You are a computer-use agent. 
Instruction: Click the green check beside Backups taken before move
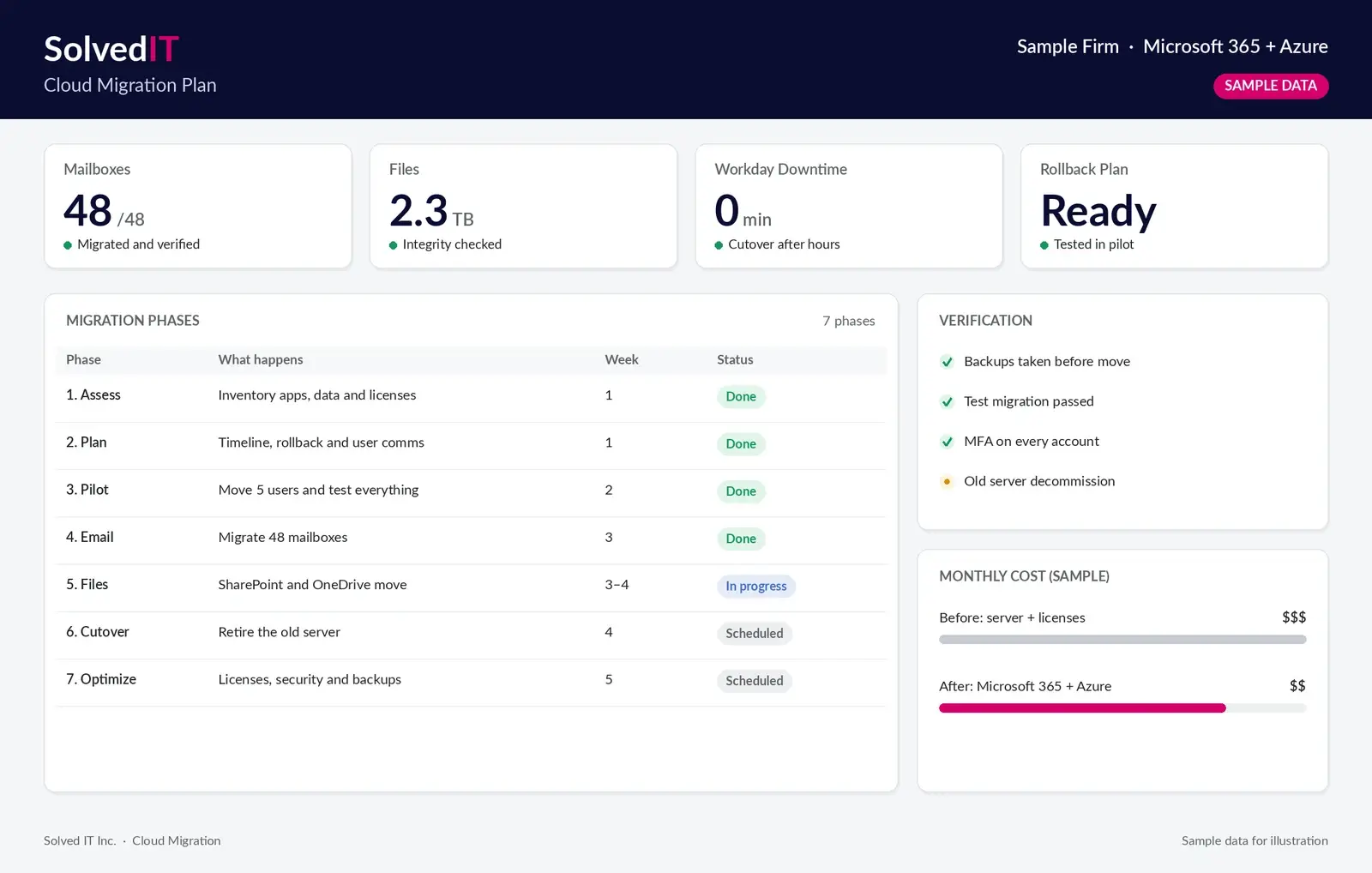click(947, 362)
